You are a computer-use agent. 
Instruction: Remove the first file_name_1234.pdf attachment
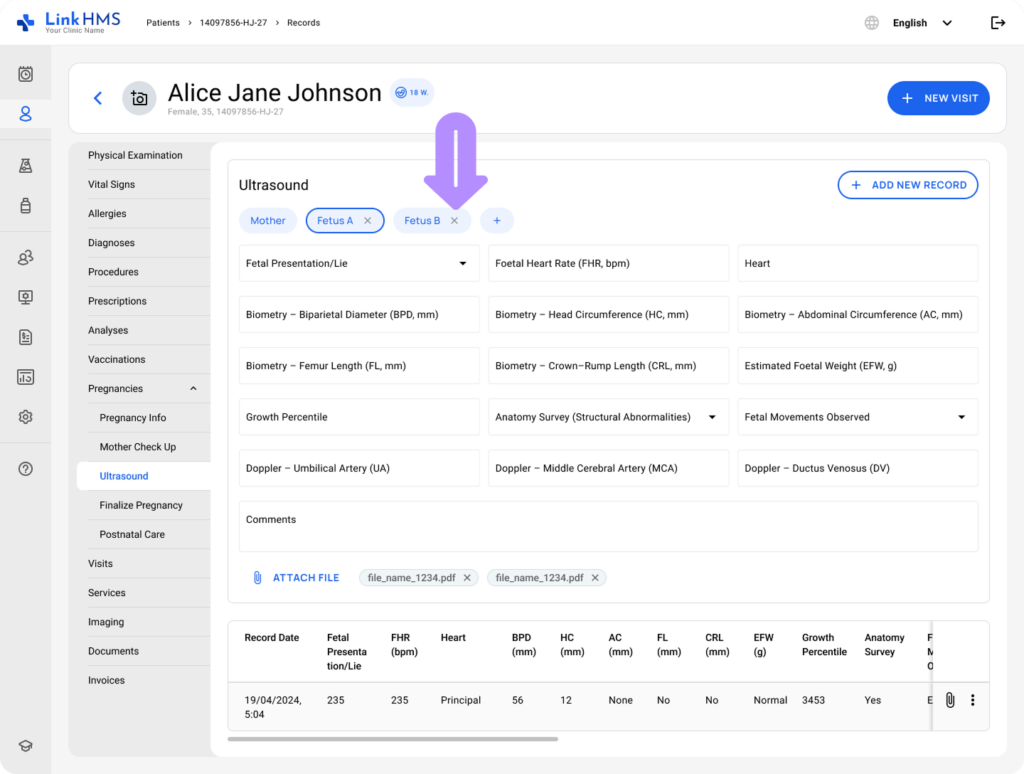pos(467,578)
